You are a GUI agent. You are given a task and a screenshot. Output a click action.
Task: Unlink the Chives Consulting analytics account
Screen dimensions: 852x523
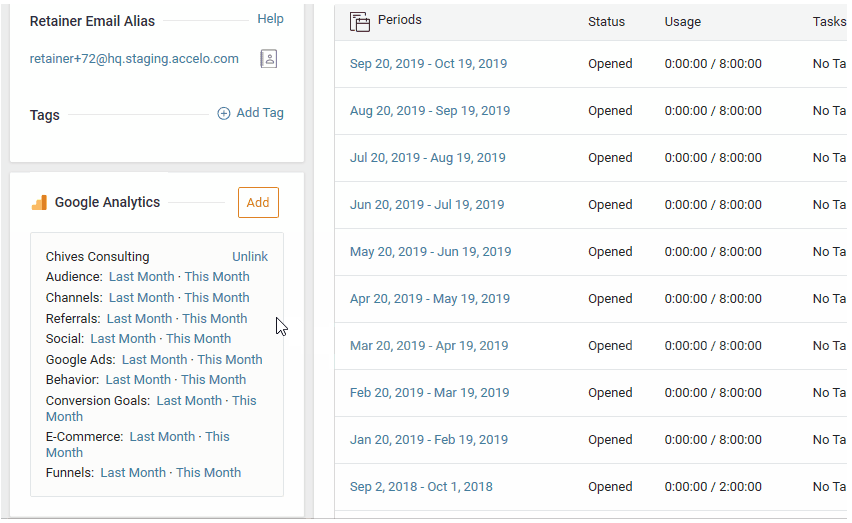(x=250, y=257)
